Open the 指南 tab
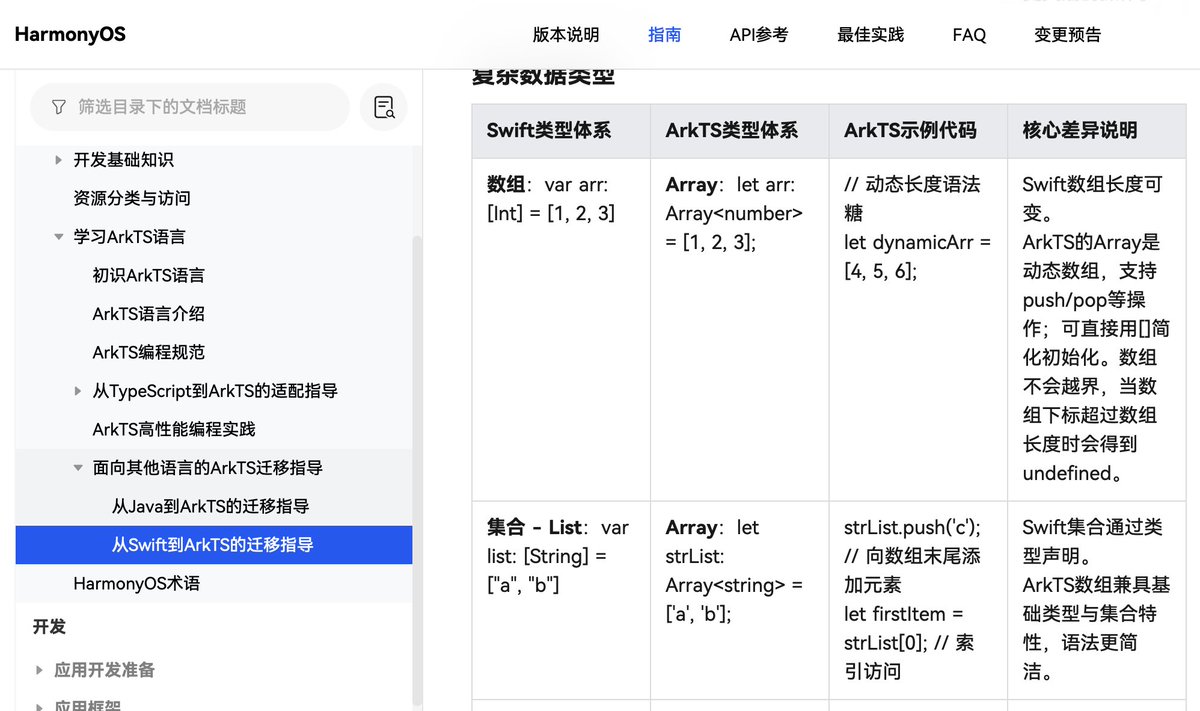The width and height of the screenshot is (1200, 711). point(665,35)
